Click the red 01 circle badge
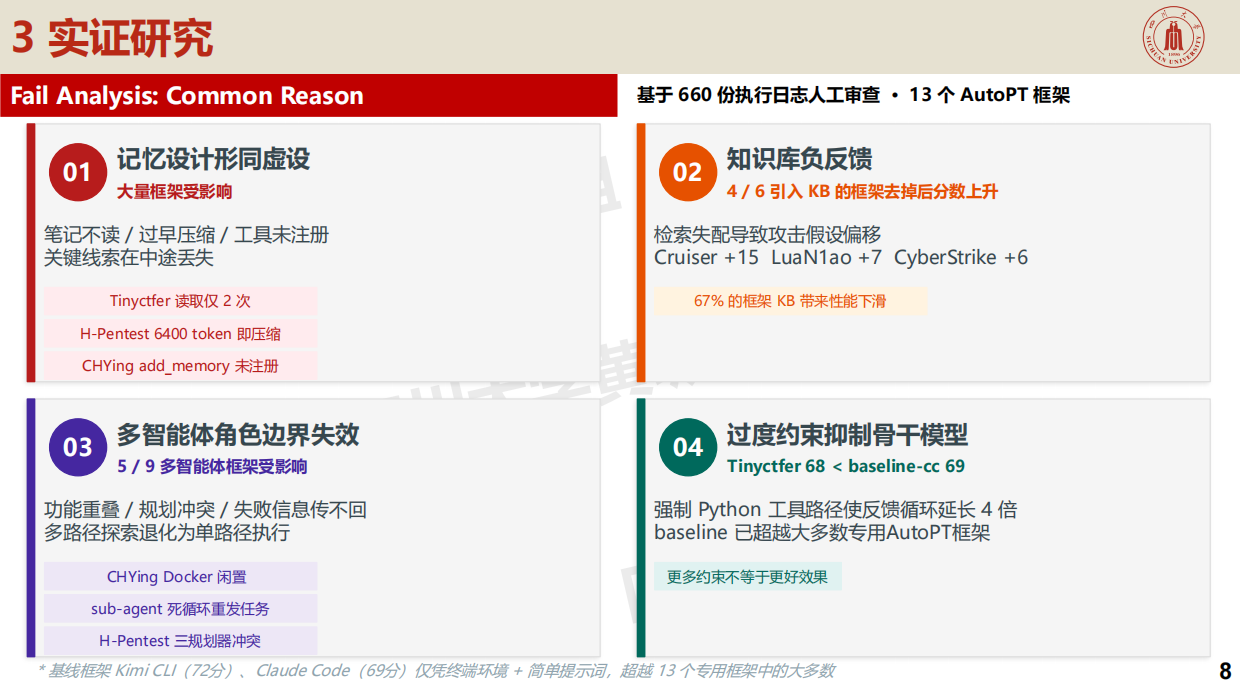 tap(77, 172)
